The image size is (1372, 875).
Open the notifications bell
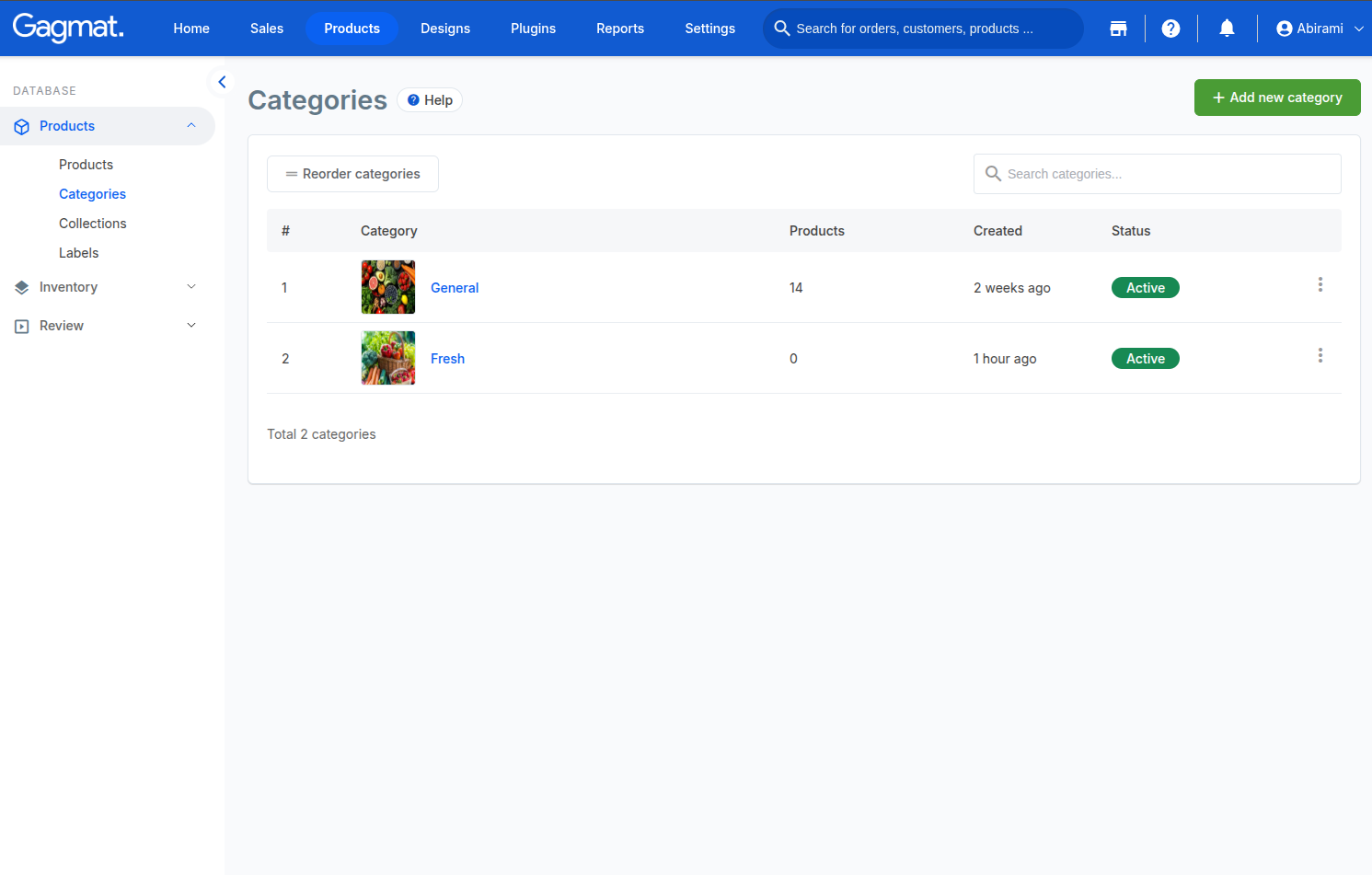(x=1227, y=29)
